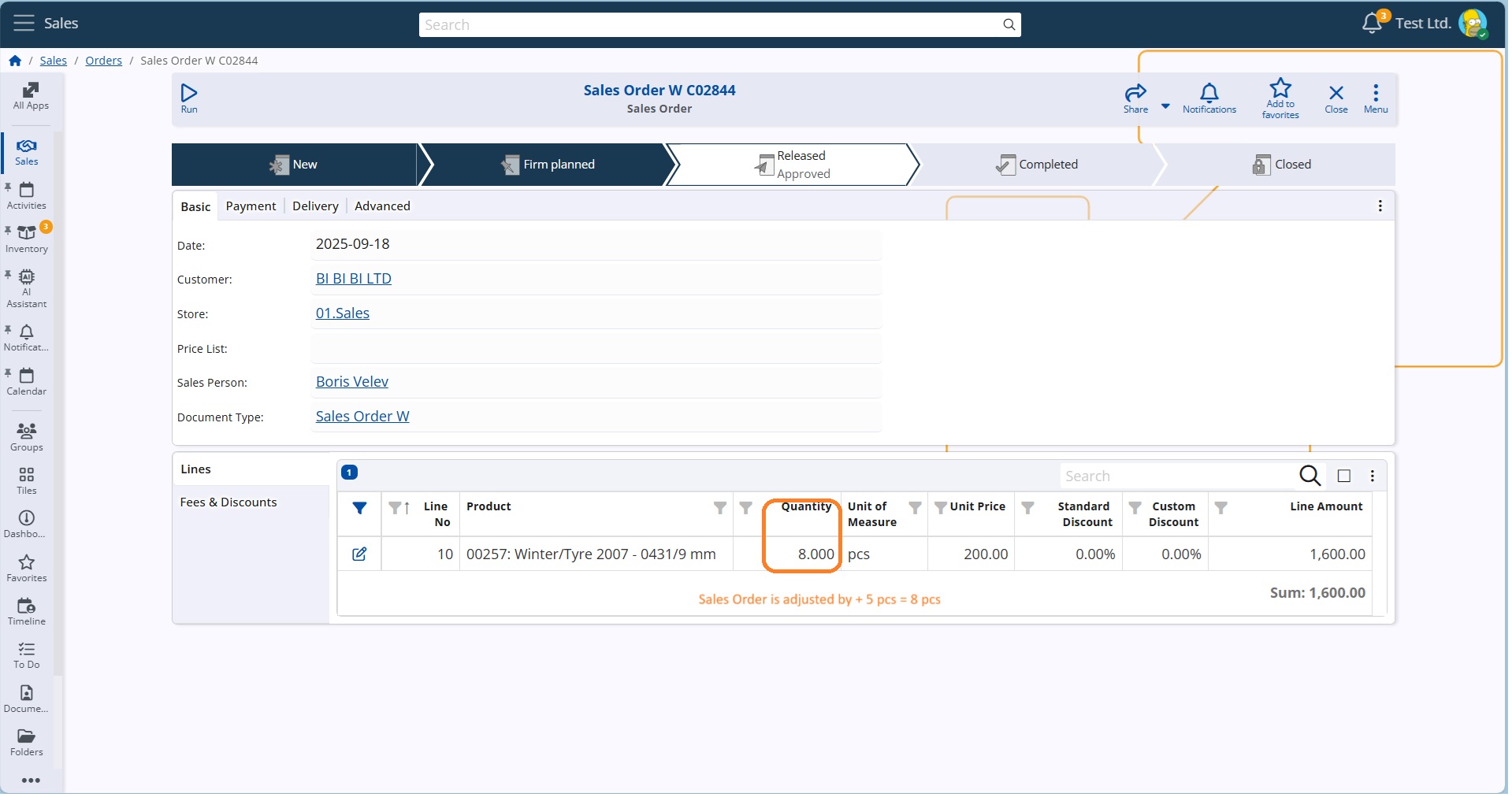Open order Notifications bell in header
Screen dimensions: 1512x797
(1209, 98)
